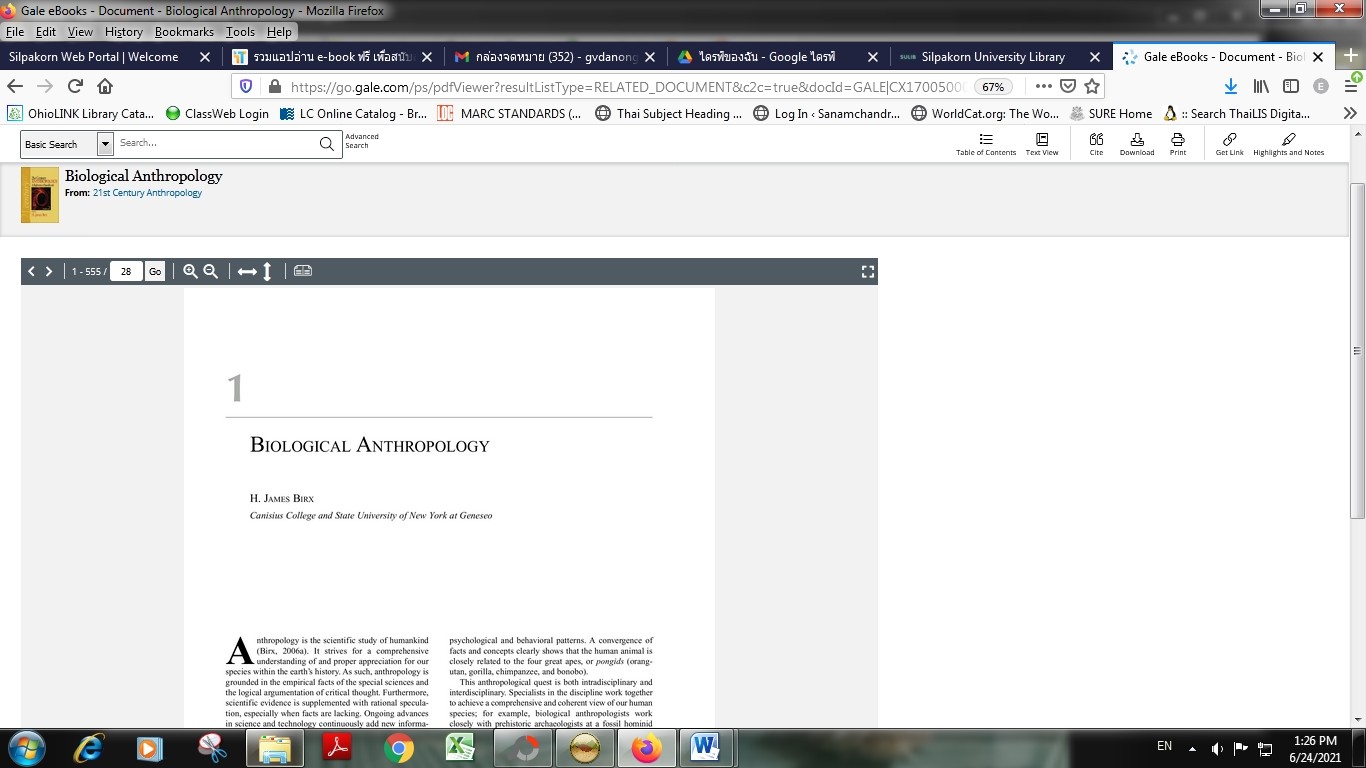
Task: Open LC Online Catalog bookmark
Action: point(353,113)
